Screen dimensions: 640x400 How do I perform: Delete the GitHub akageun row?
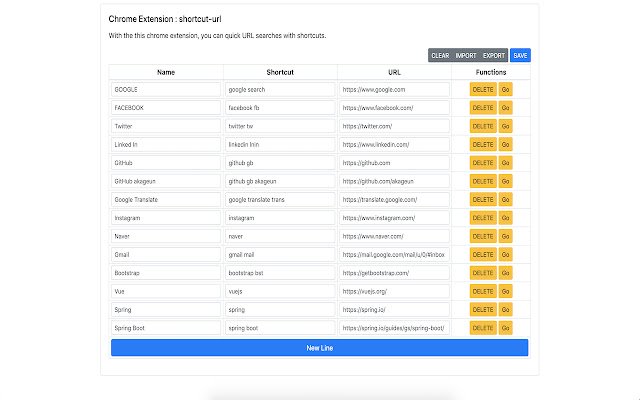click(x=483, y=181)
